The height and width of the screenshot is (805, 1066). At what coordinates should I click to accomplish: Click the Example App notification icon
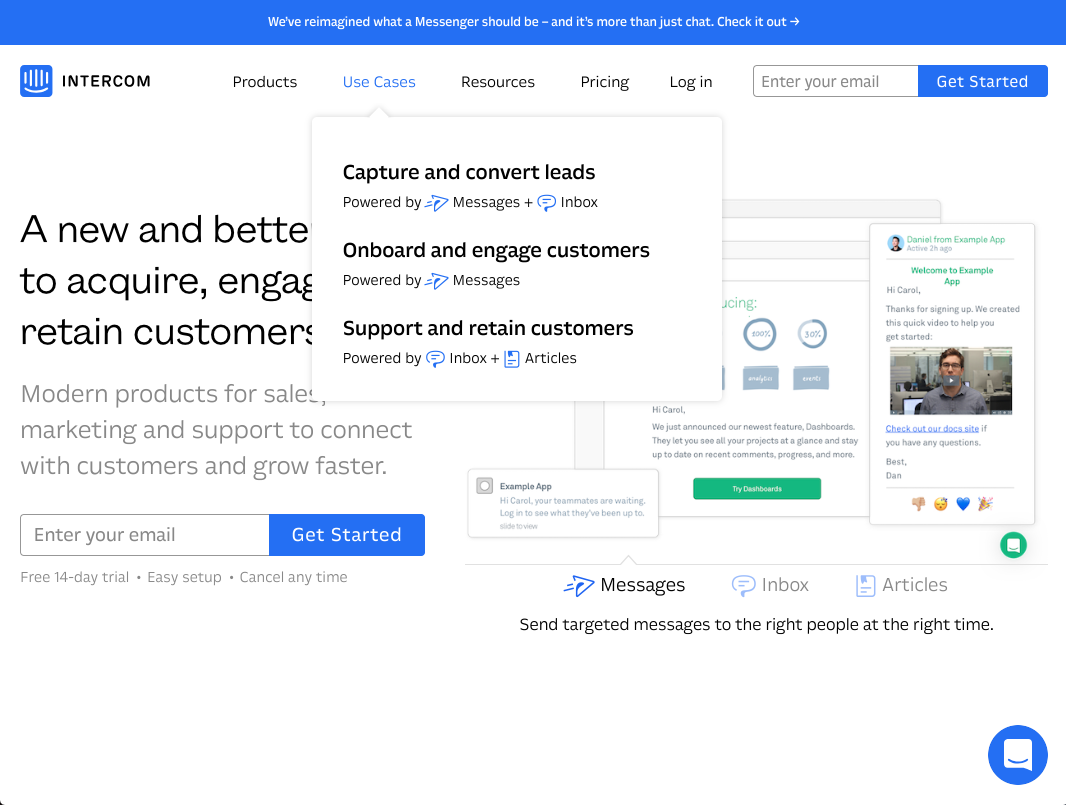tap(485, 486)
